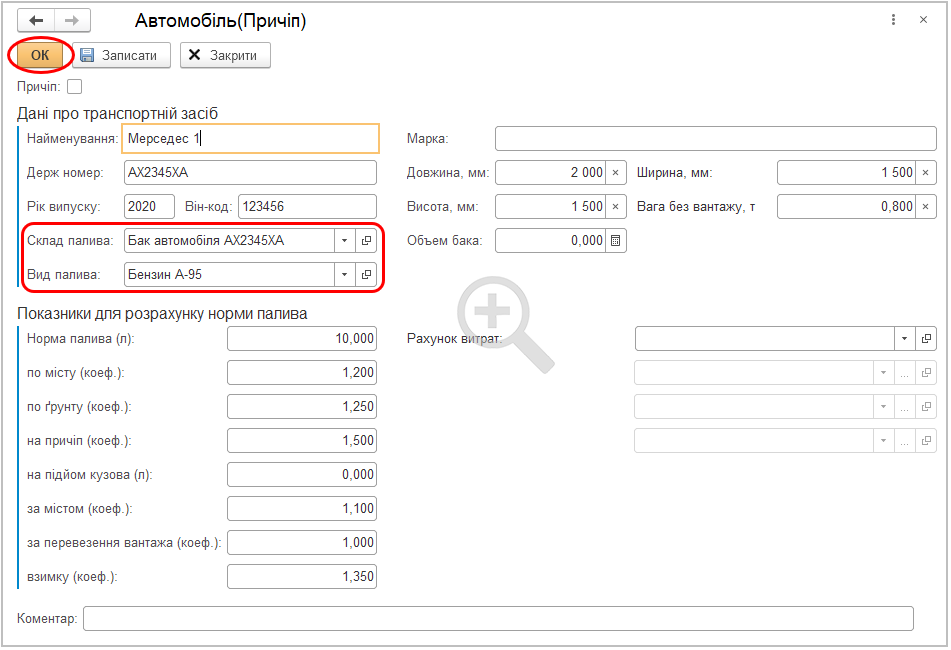Click the Держ номер field

(250, 173)
